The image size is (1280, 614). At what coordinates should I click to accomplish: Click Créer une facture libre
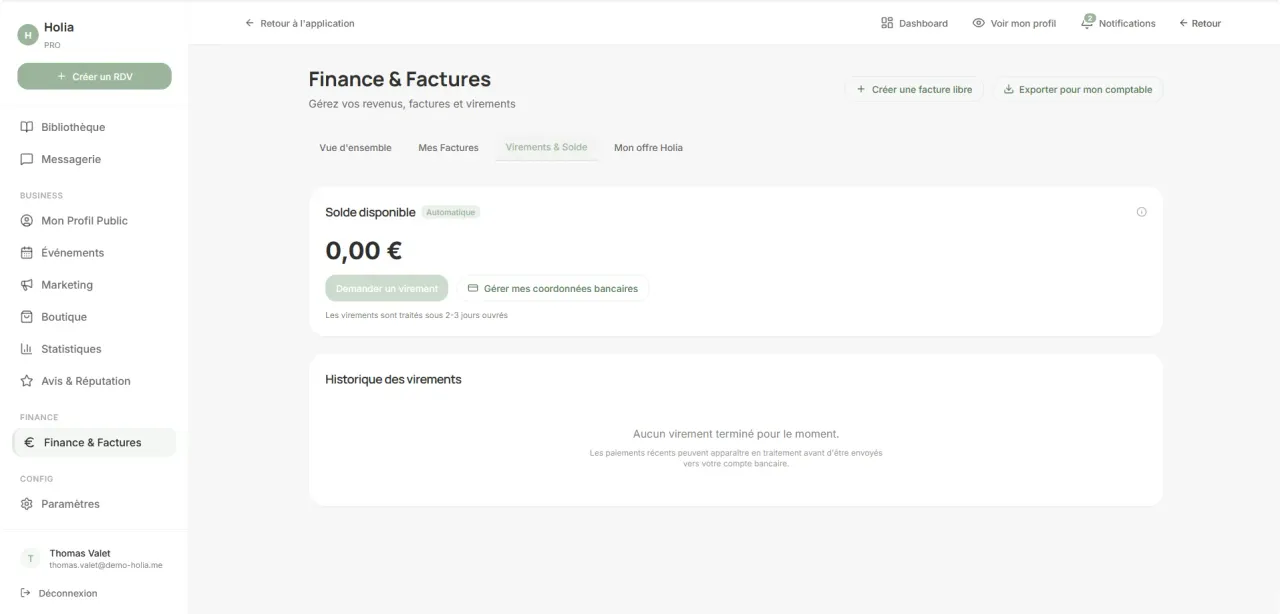click(x=914, y=89)
